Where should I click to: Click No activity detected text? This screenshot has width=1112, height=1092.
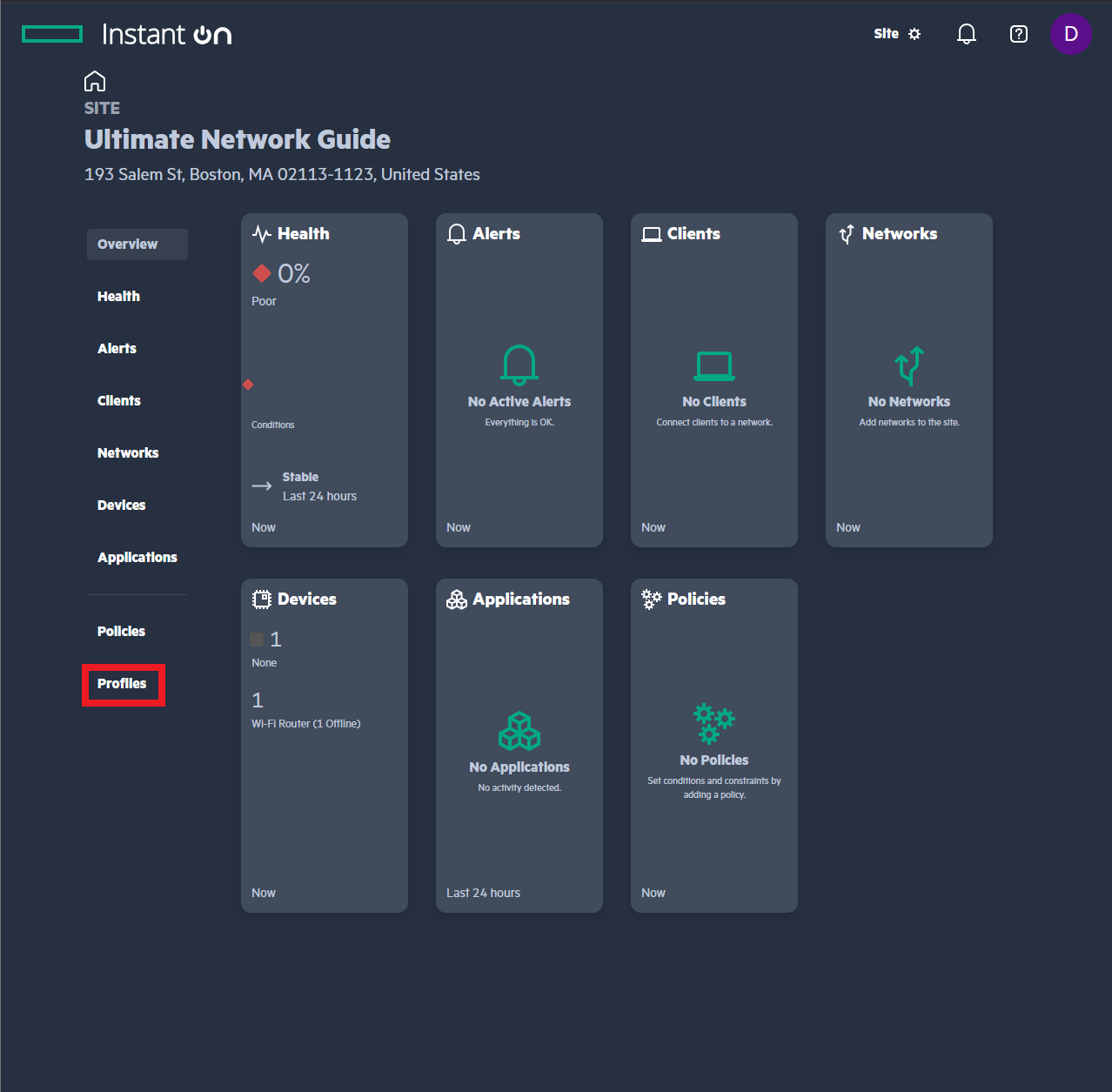pyautogui.click(x=519, y=788)
